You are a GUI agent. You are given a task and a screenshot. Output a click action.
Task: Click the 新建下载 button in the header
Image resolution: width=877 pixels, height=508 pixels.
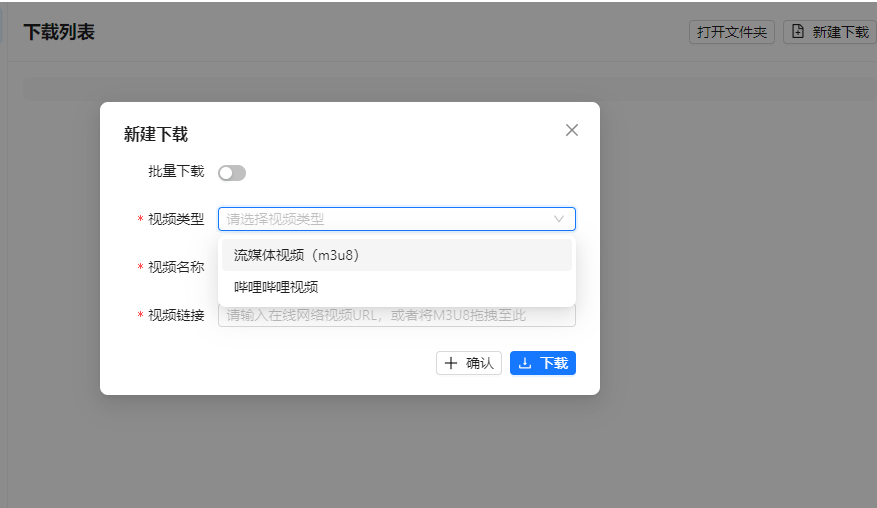click(x=830, y=32)
